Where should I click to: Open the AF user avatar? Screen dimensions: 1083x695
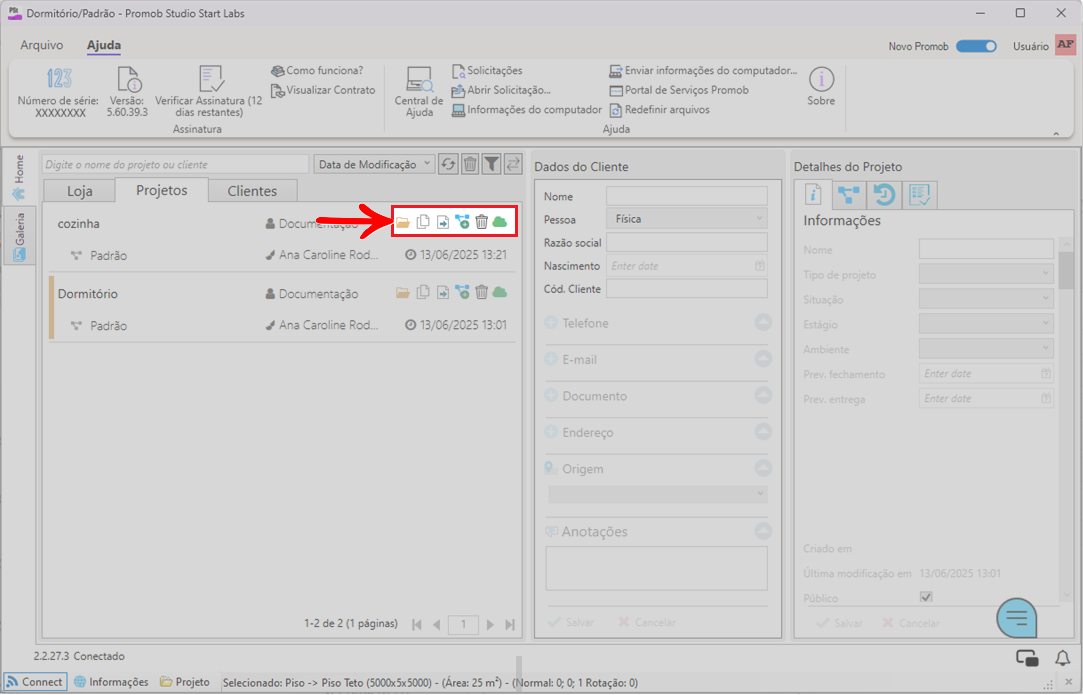pyautogui.click(x=1065, y=45)
